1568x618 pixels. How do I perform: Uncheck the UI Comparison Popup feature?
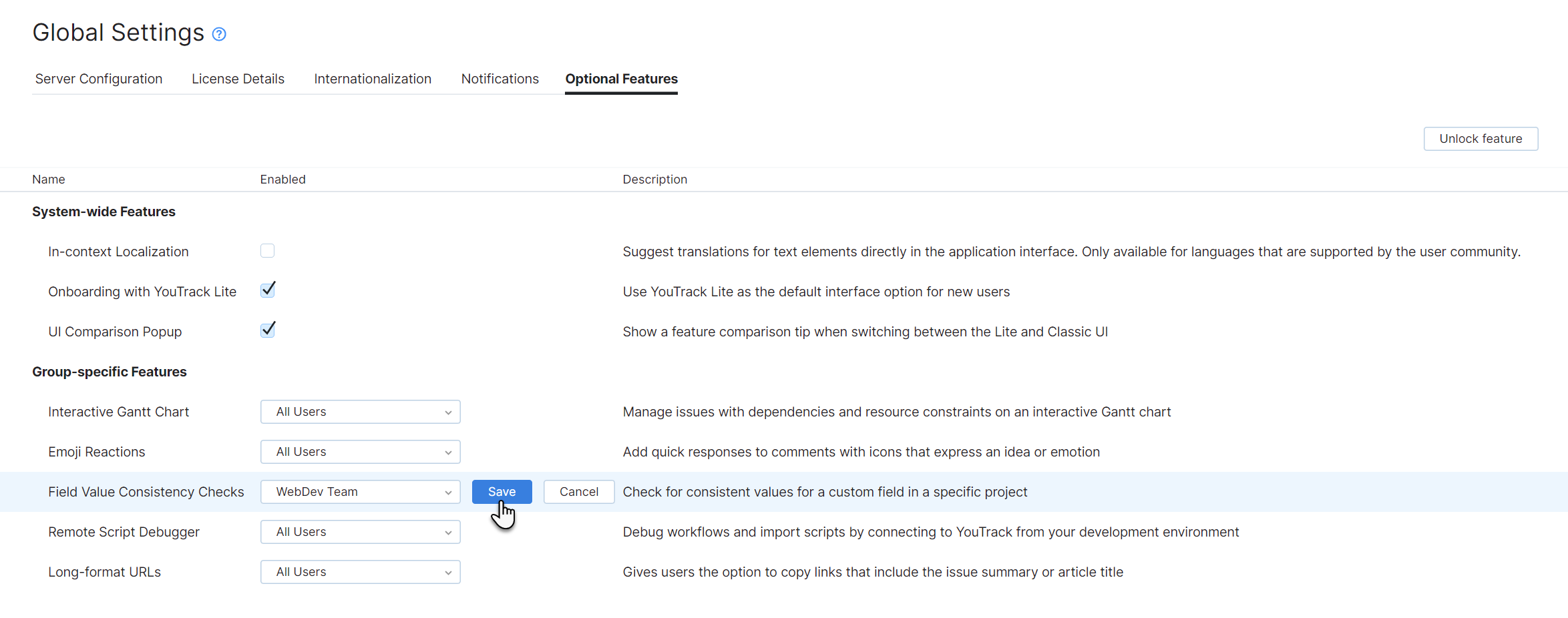267,329
